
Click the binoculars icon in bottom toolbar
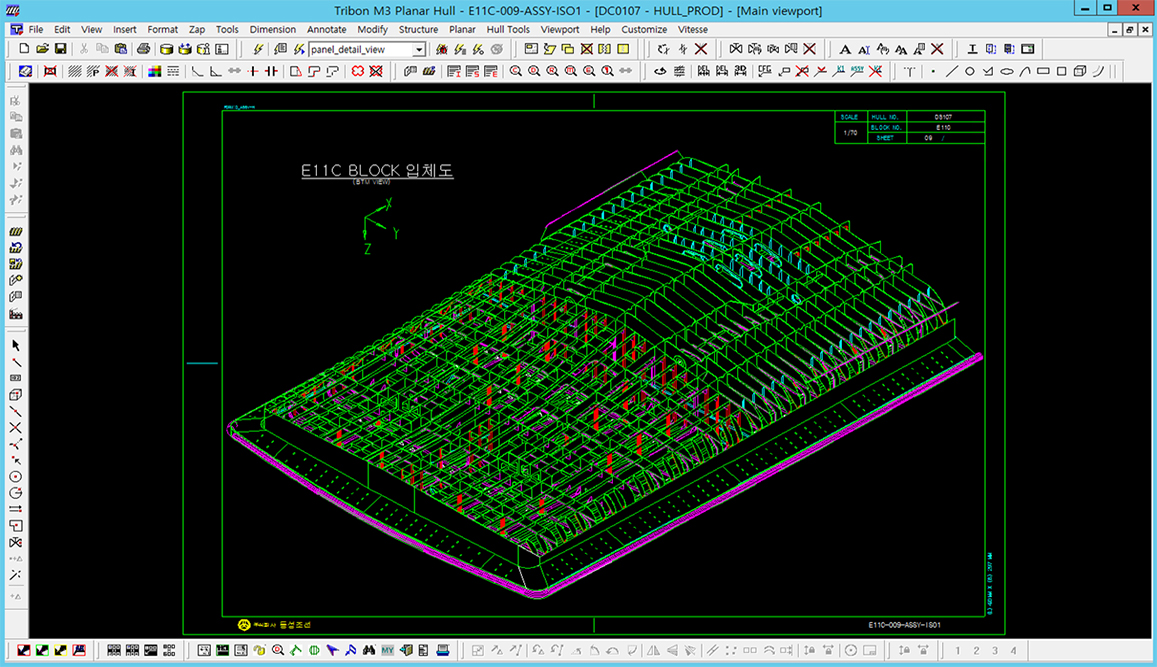coord(368,651)
